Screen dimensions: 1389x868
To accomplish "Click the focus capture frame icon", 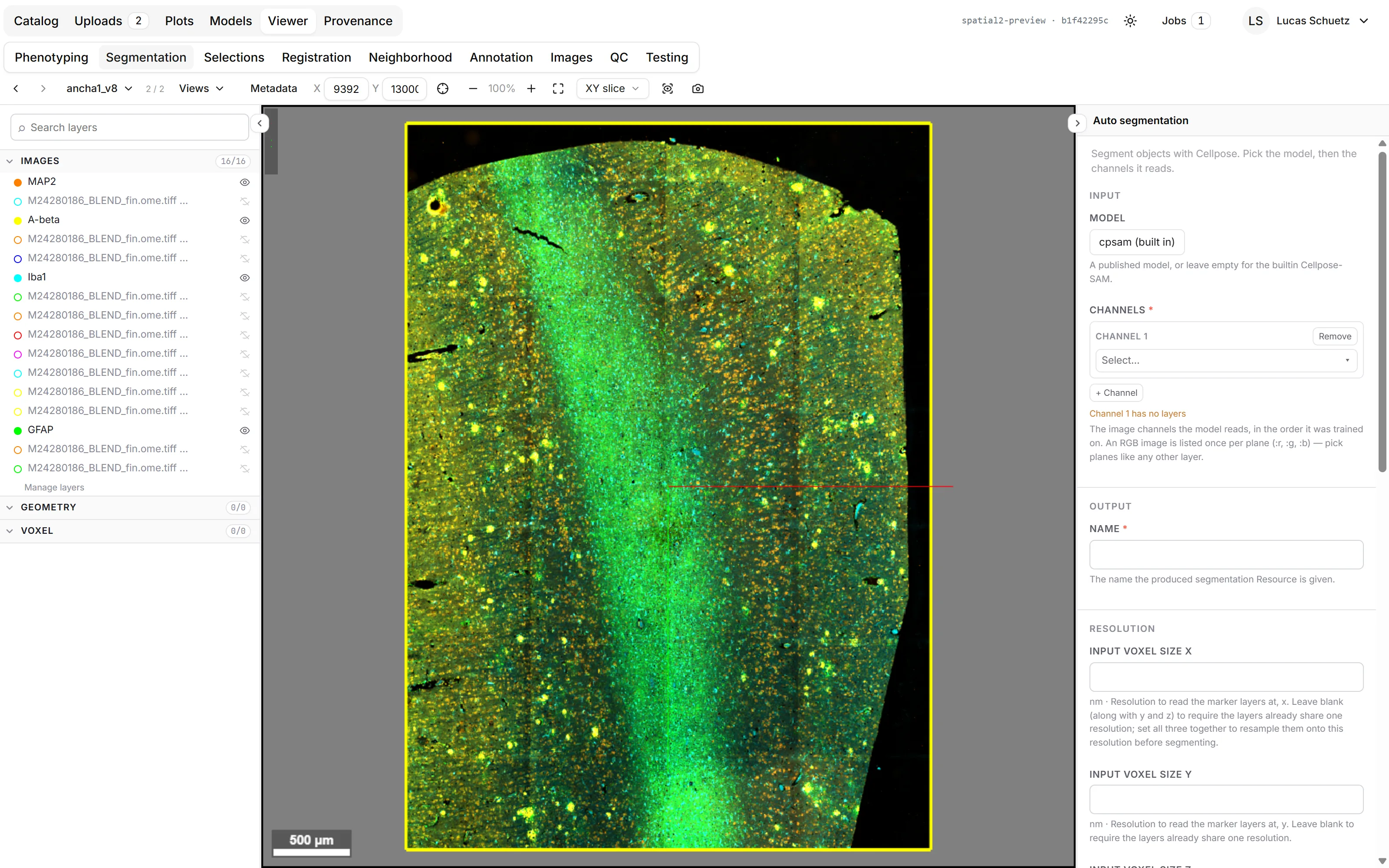I will coord(668,89).
